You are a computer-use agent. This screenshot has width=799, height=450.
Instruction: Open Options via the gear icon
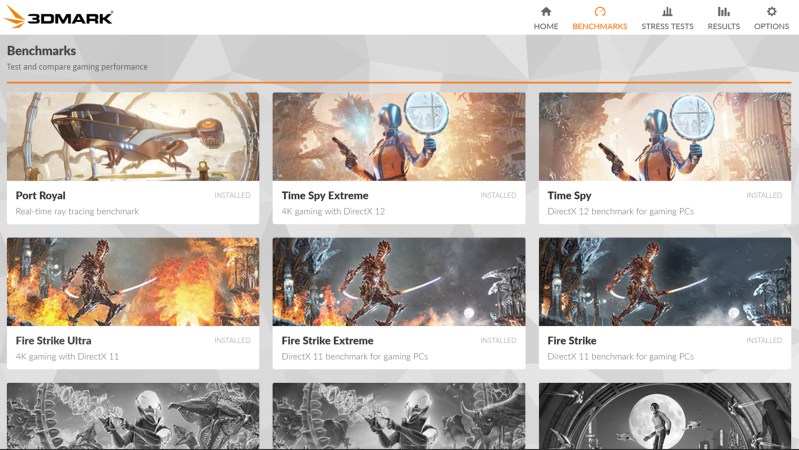771,12
